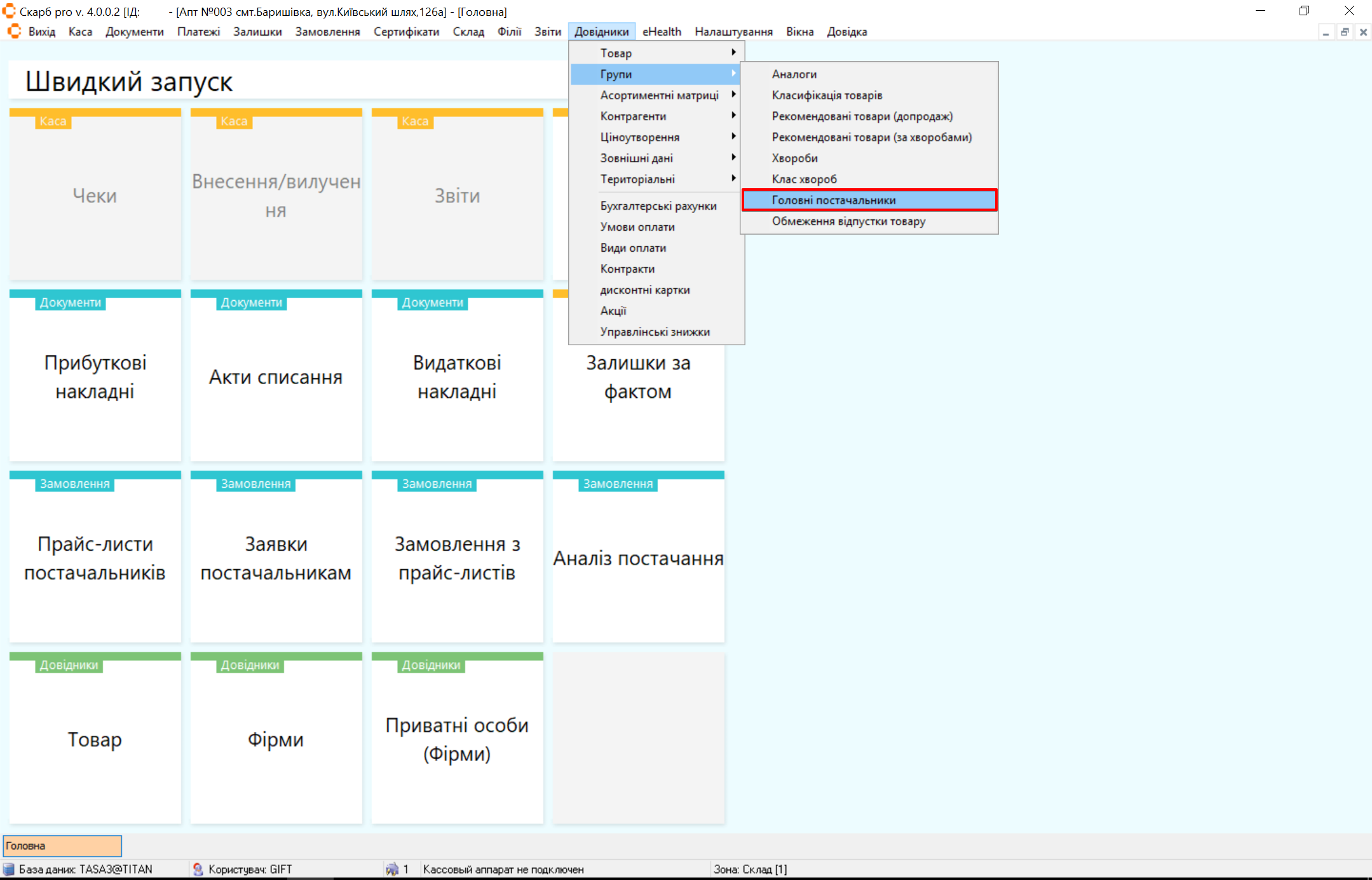Open the Фірми quick launch tile

[275, 739]
